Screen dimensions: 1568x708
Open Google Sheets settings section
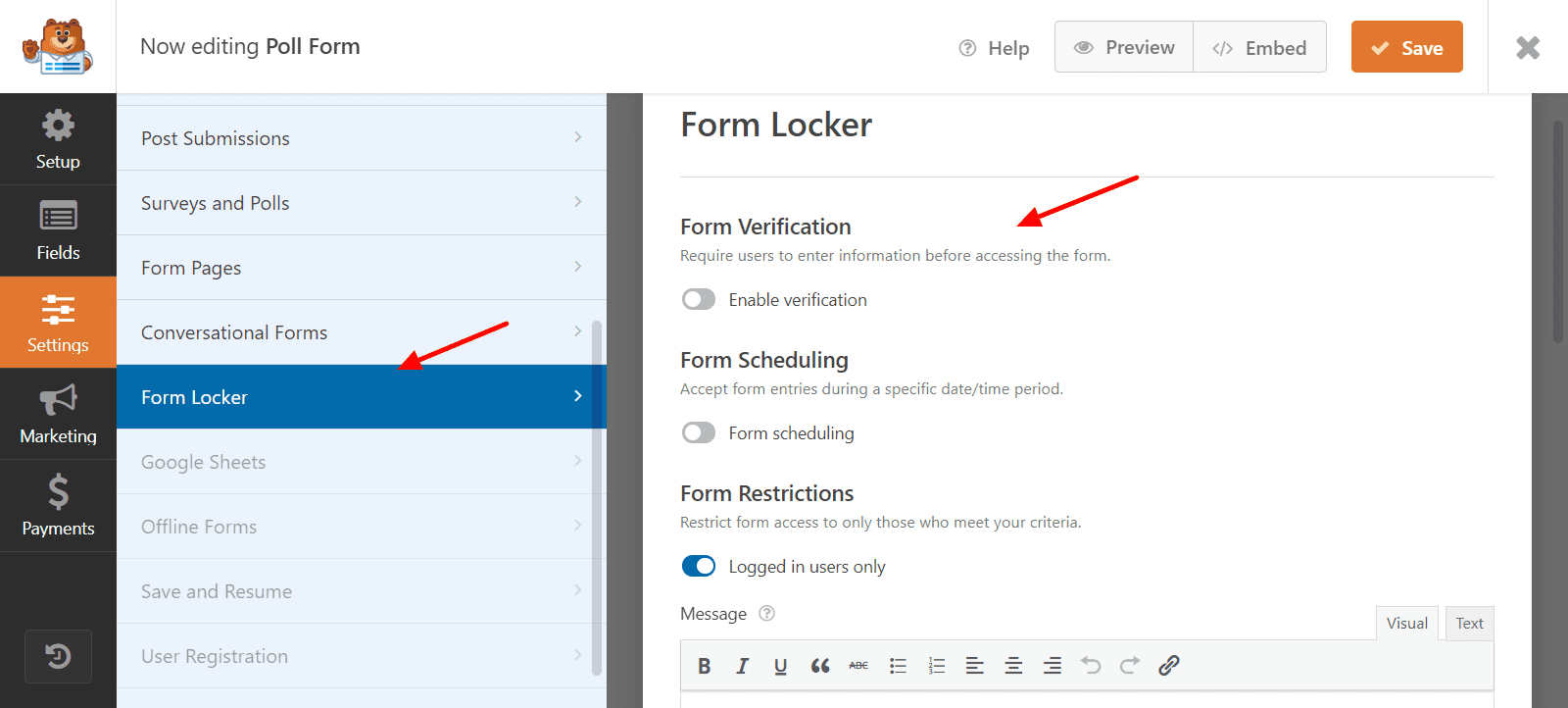(362, 462)
